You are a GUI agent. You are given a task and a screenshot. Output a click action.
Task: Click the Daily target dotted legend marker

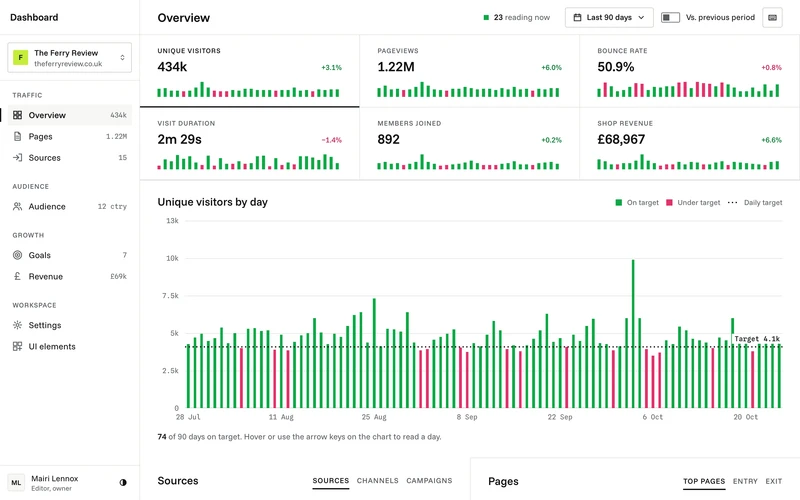pyautogui.click(x=732, y=203)
